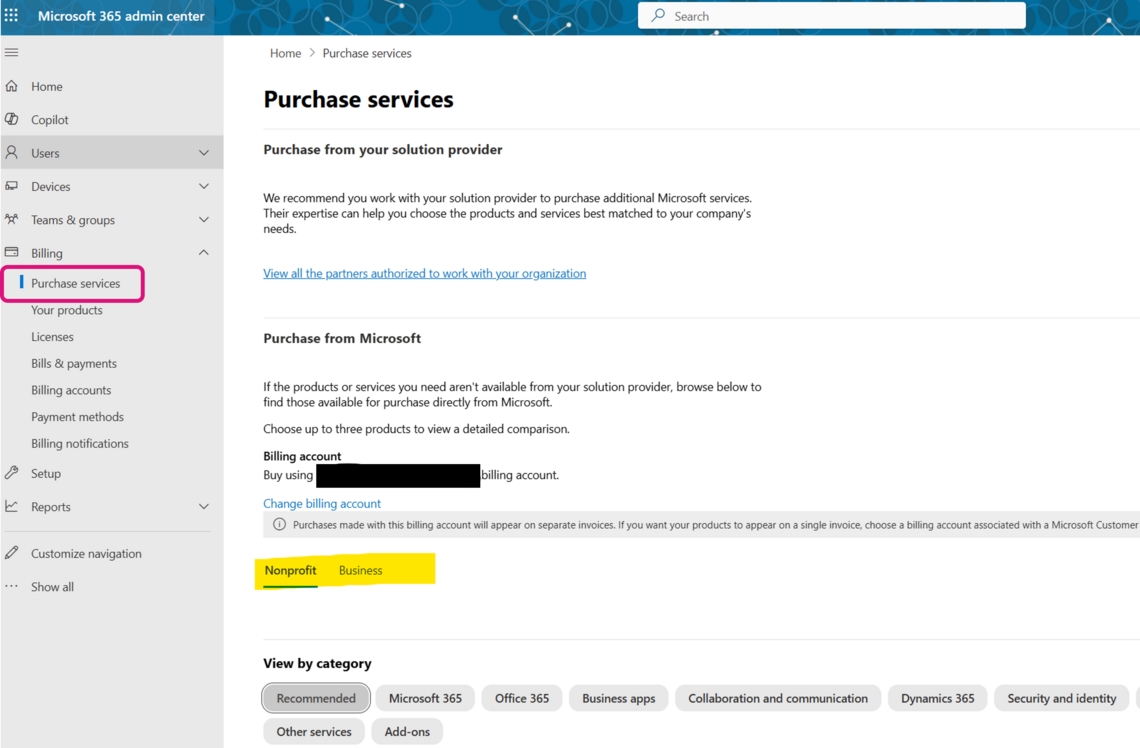Click the Purchase from Microsoft heading
1140x748 pixels.
coord(342,338)
